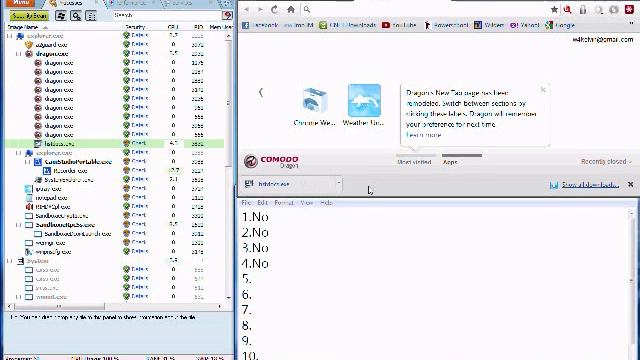Bookmark the page with the star icon
The width and height of the screenshot is (640, 360).
554,9
